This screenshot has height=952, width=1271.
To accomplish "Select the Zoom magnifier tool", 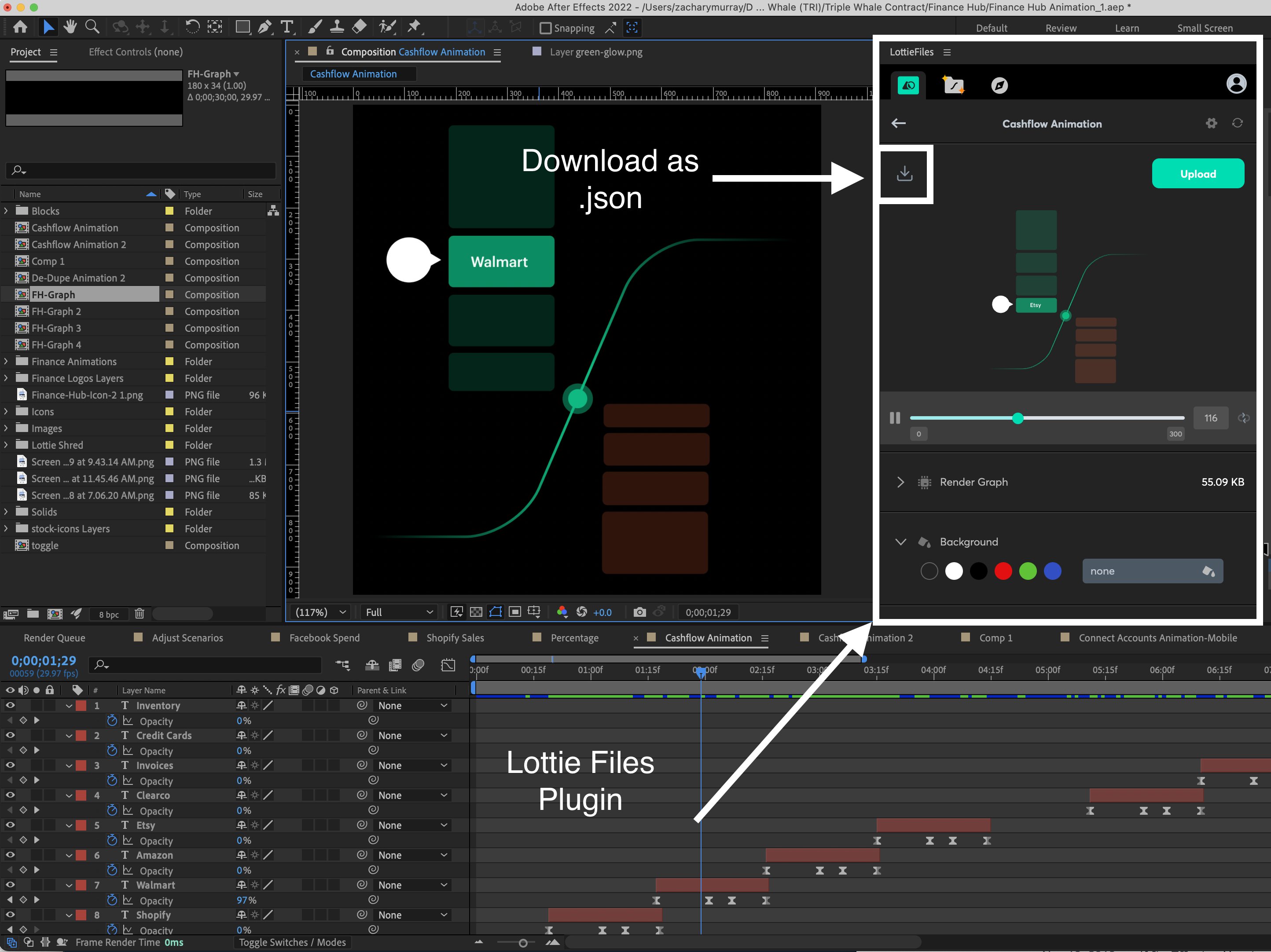I will click(x=92, y=27).
